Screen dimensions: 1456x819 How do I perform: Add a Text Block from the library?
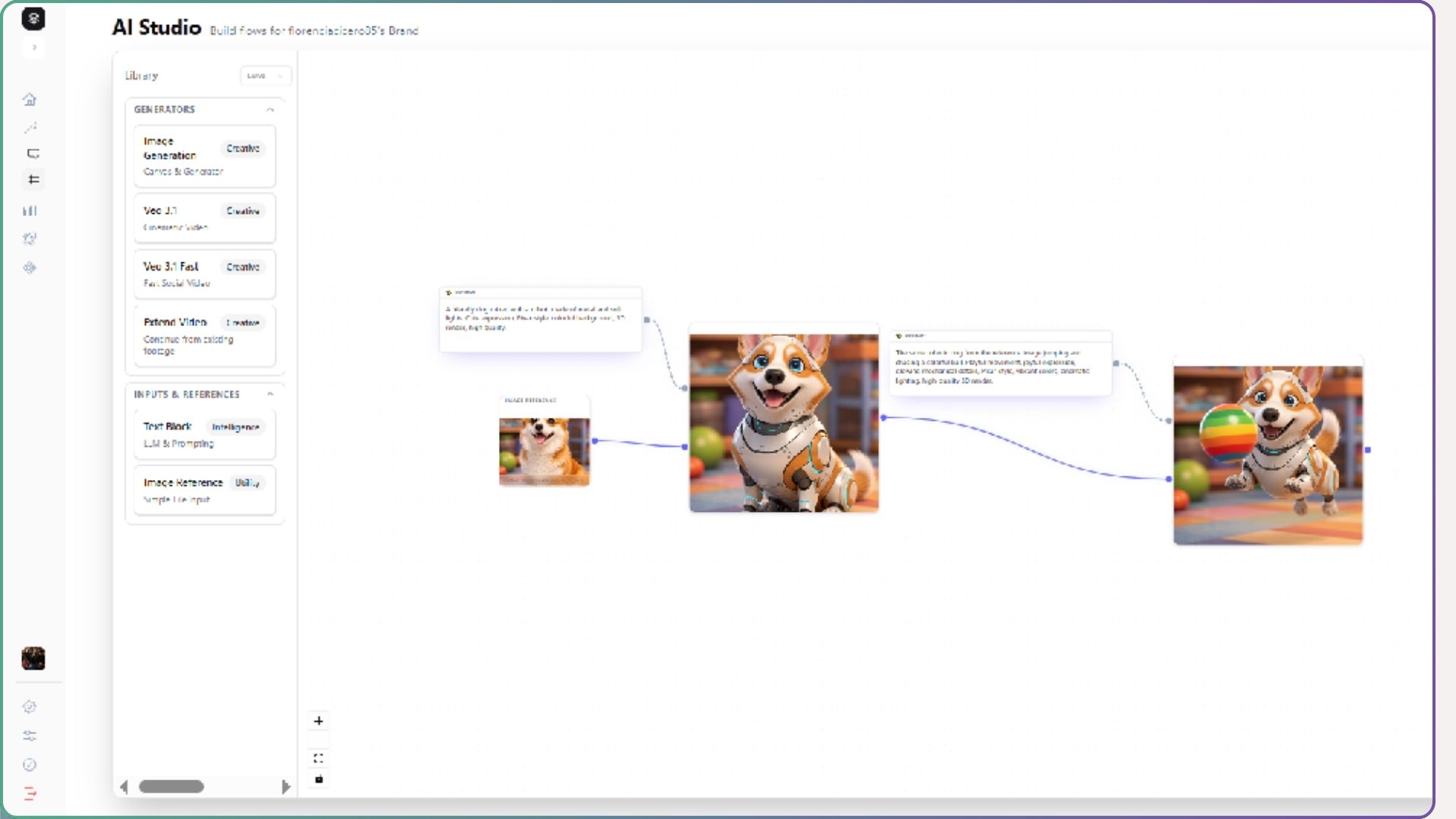pos(204,434)
